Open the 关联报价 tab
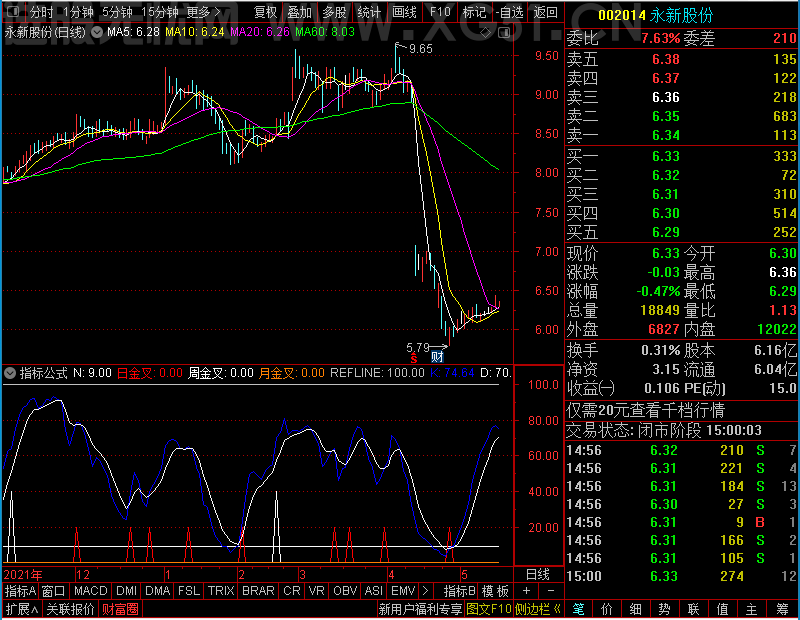Screen dimensions: 800x620 coord(70,609)
